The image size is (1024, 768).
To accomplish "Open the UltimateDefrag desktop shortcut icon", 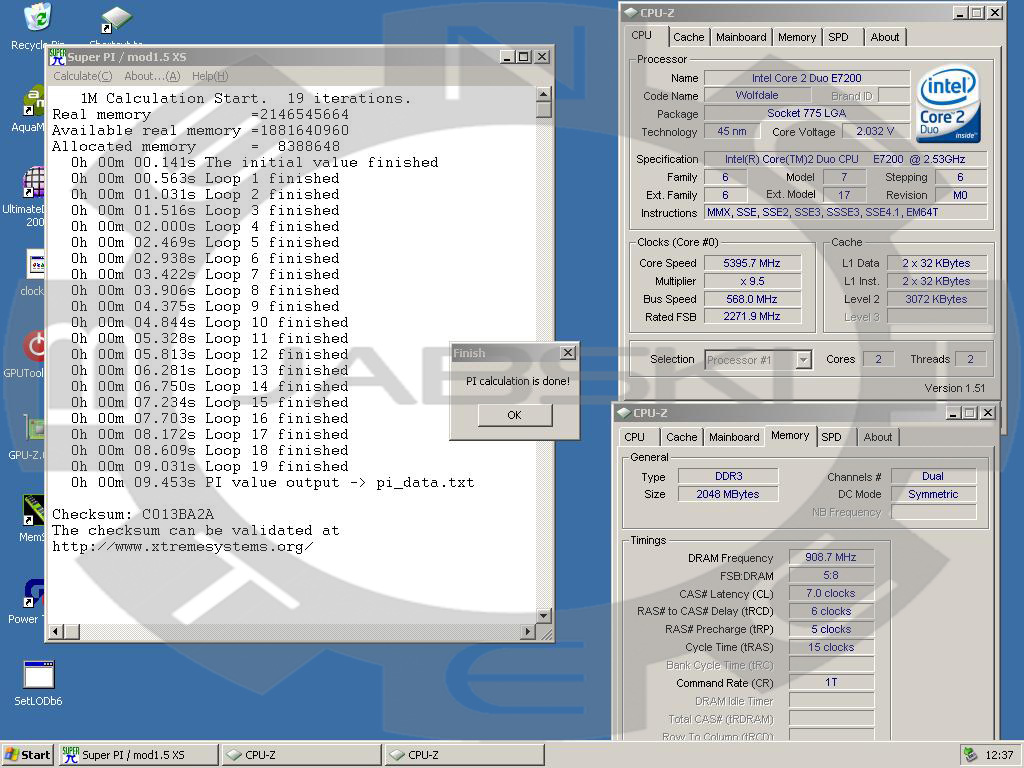I will (x=34, y=182).
